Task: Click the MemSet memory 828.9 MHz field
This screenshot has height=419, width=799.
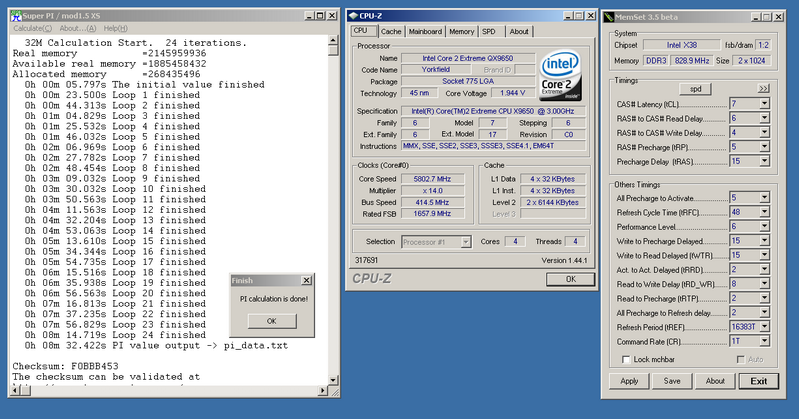Action: [692, 61]
